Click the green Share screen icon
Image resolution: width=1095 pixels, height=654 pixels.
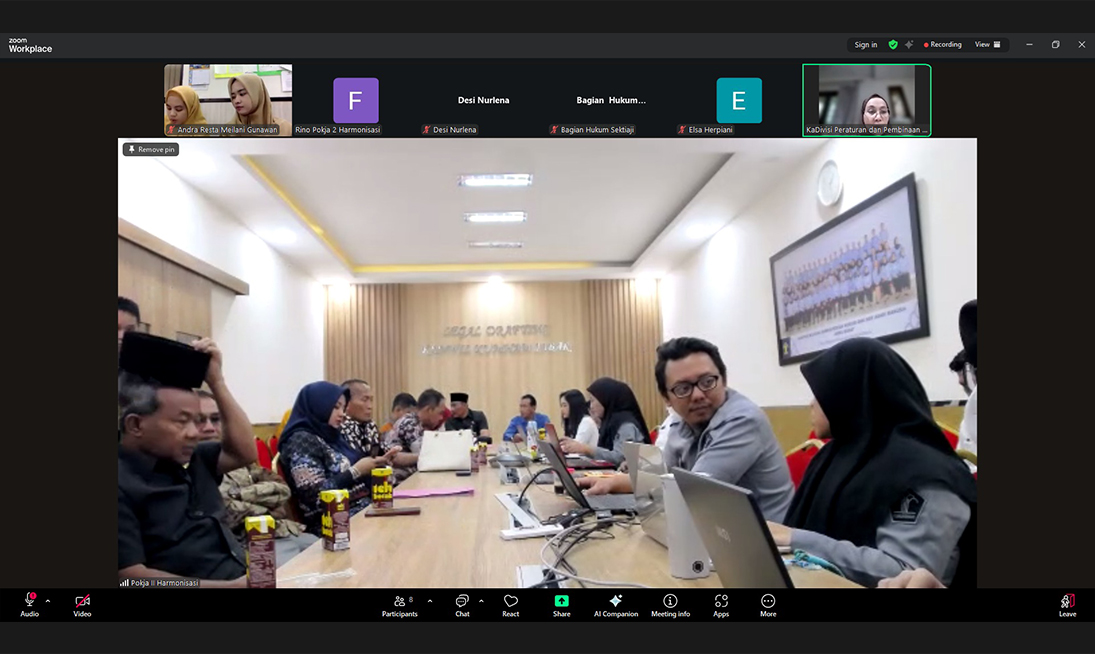[x=561, y=605]
